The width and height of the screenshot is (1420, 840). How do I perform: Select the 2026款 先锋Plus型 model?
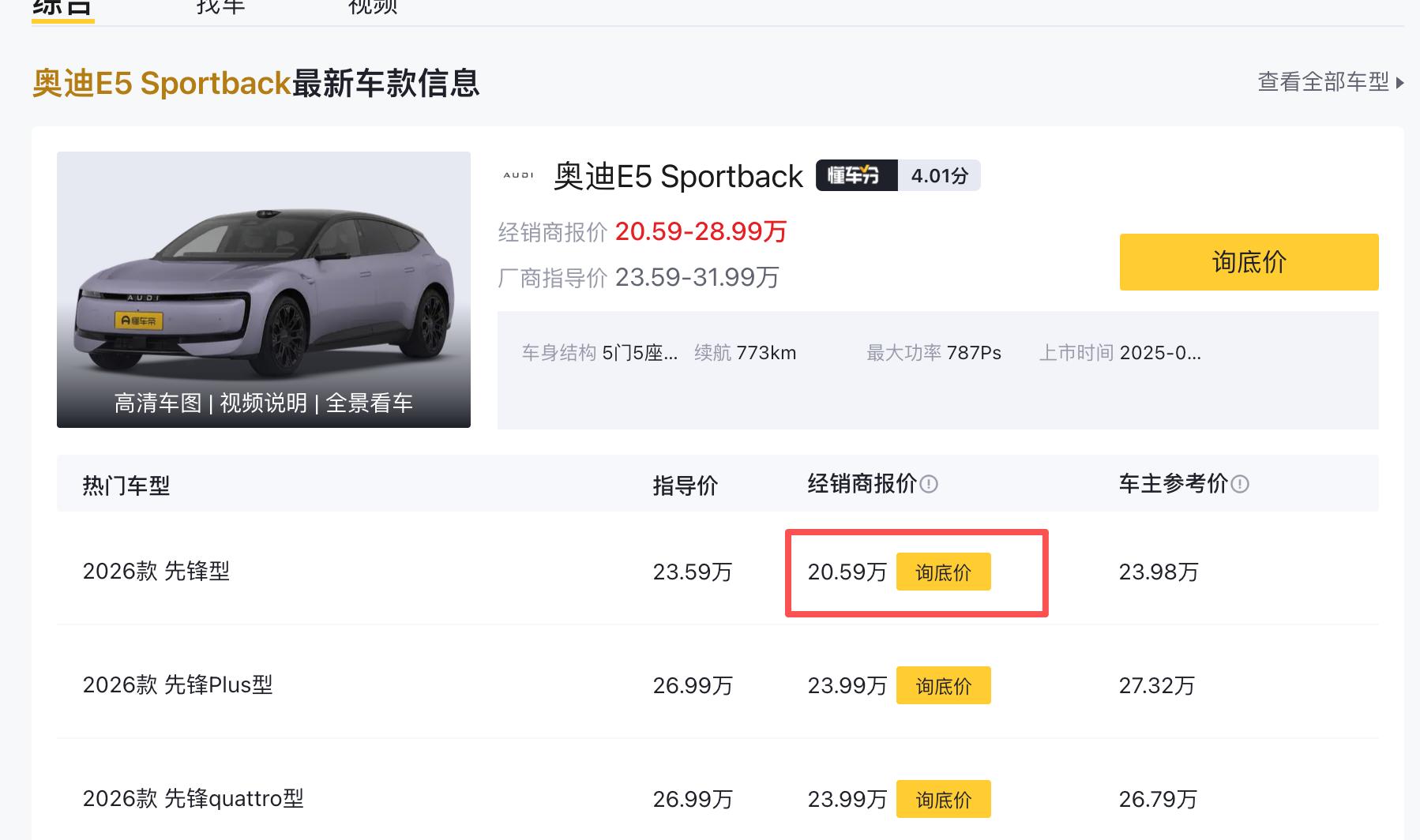178,685
